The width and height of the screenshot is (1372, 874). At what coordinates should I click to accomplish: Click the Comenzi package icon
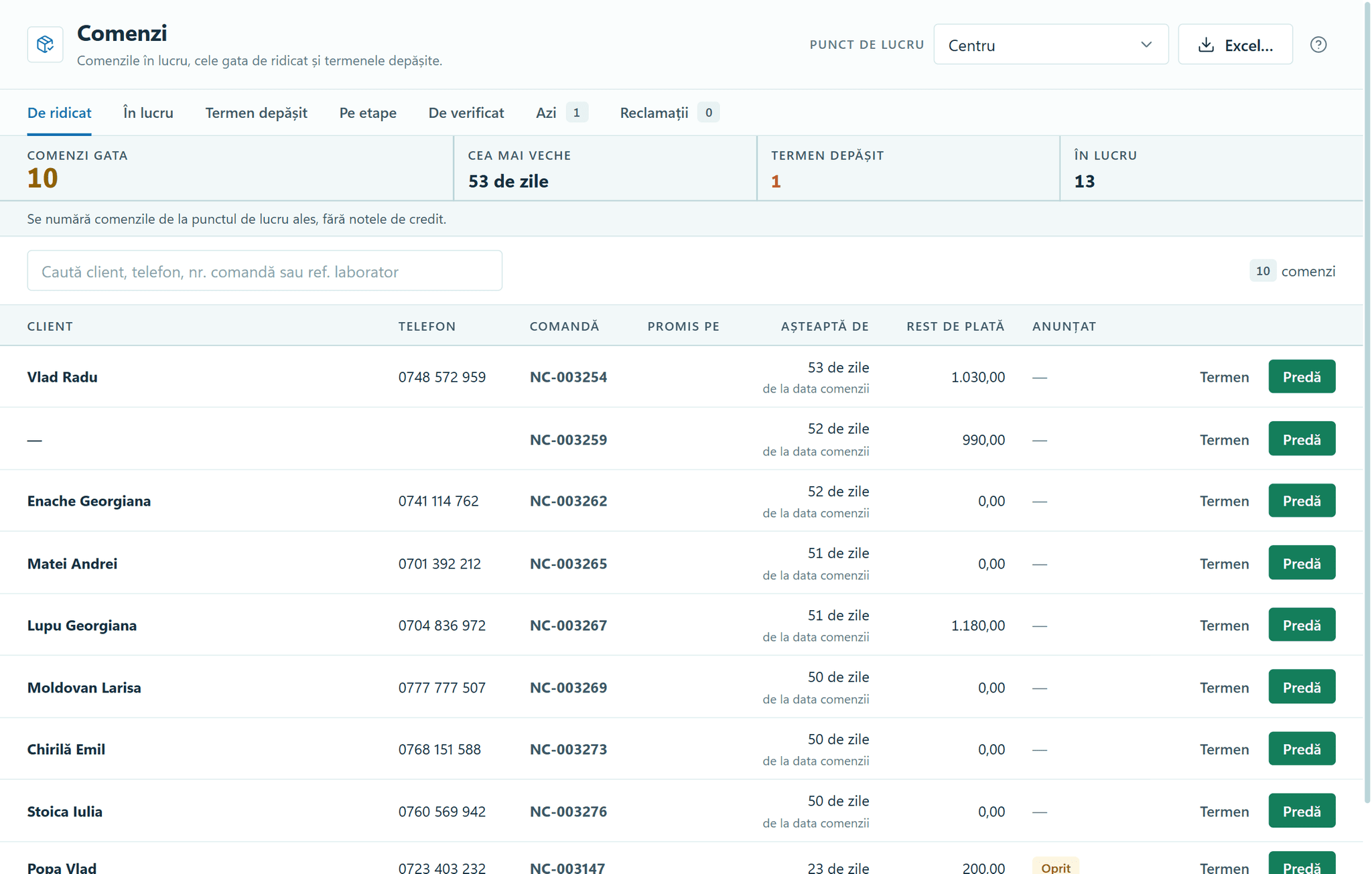point(45,44)
